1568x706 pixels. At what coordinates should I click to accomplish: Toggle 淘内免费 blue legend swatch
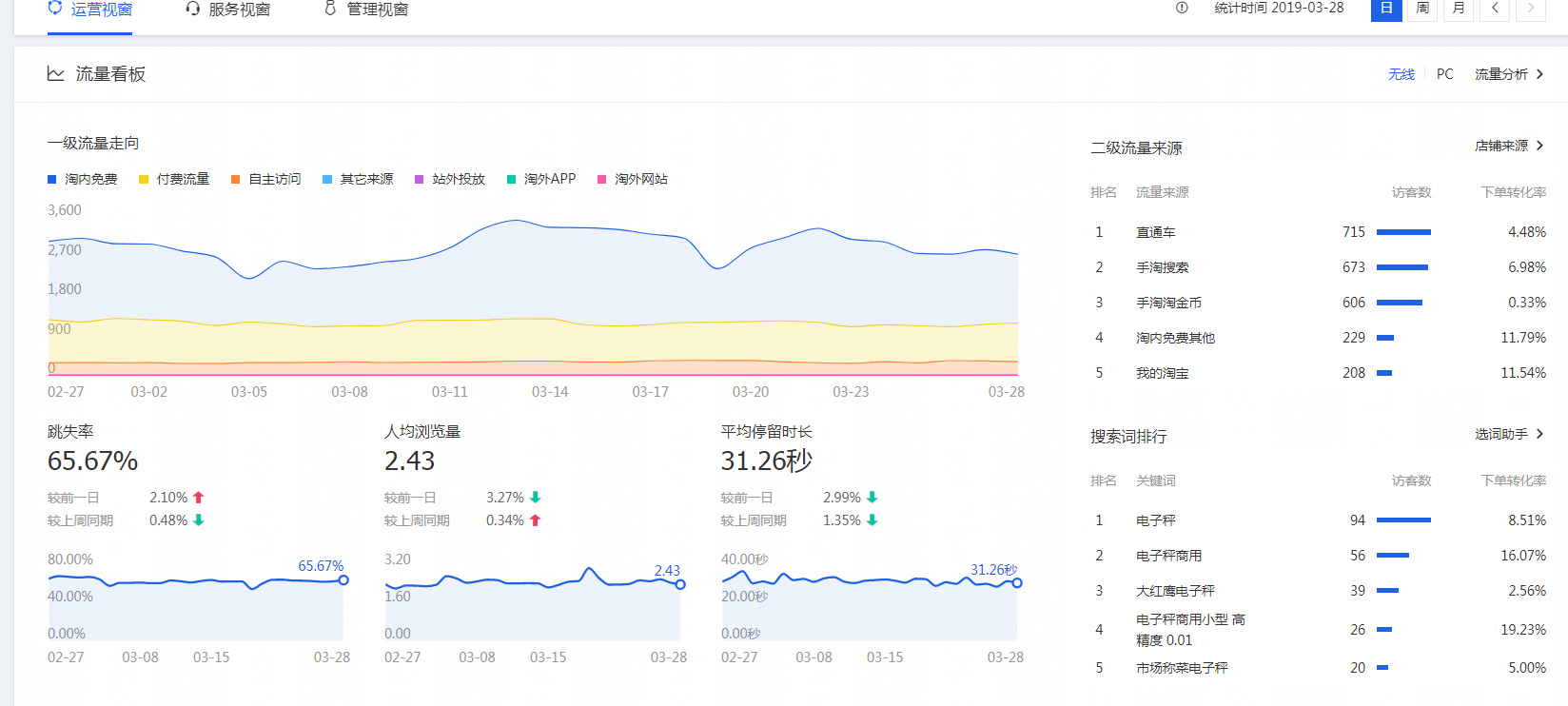click(52, 179)
